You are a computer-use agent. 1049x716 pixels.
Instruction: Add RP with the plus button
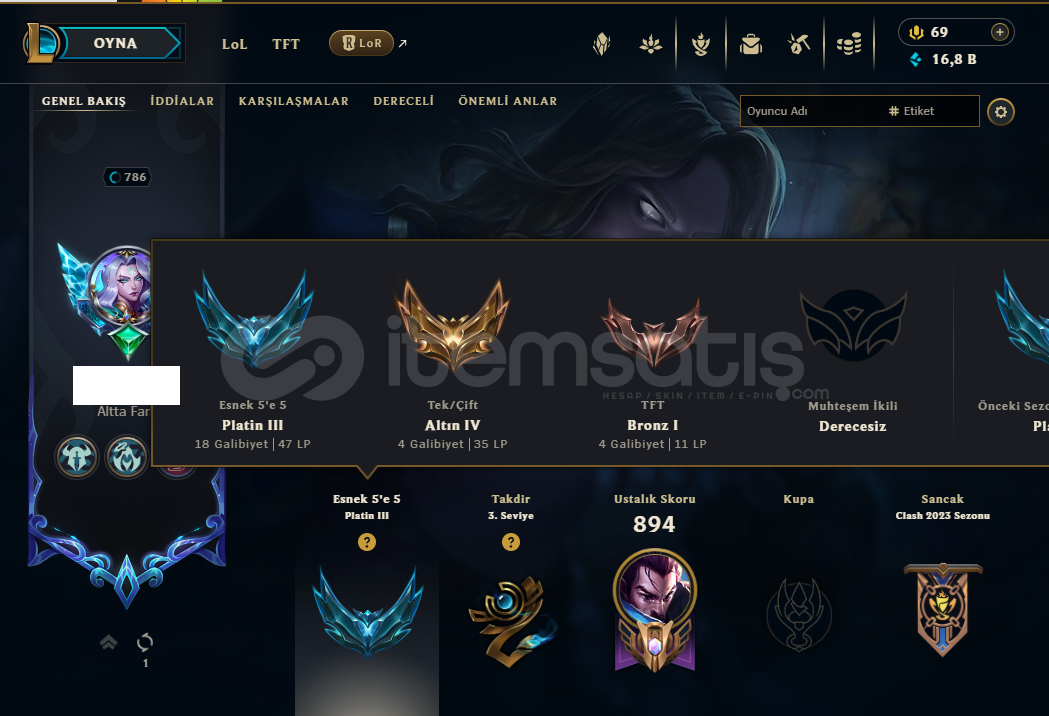999,32
